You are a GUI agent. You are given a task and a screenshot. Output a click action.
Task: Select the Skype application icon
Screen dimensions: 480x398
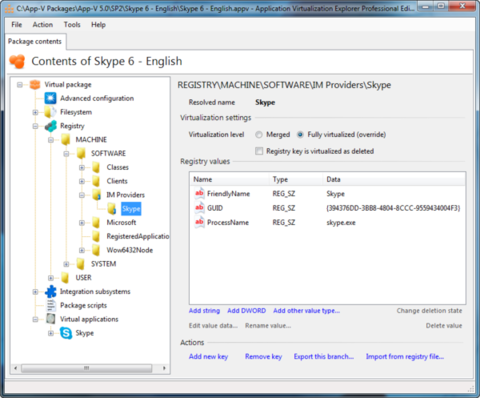click(66, 333)
